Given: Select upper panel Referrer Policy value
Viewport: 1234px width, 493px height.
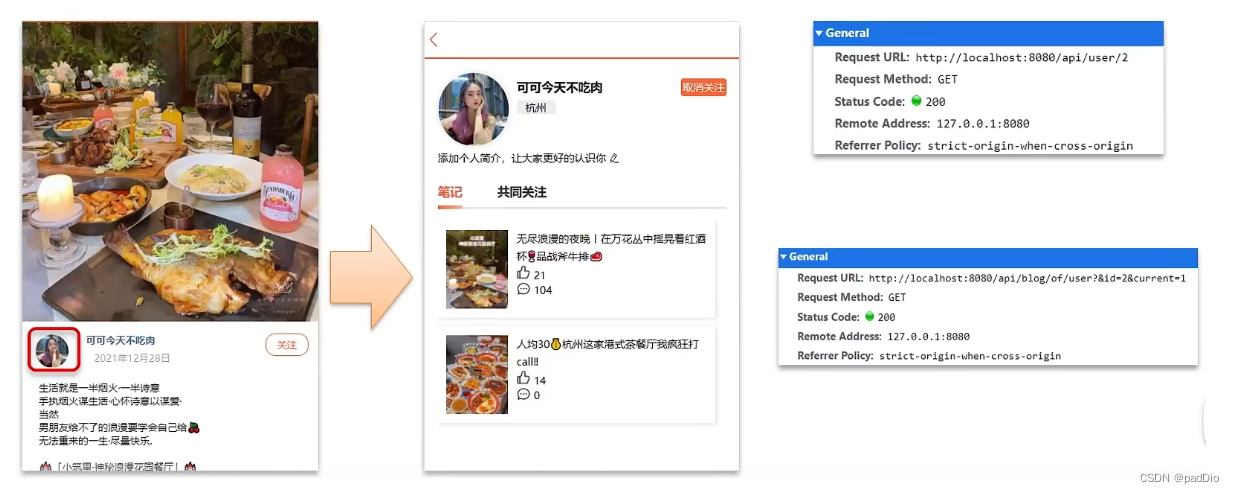Looking at the screenshot, I should pos(1030,146).
